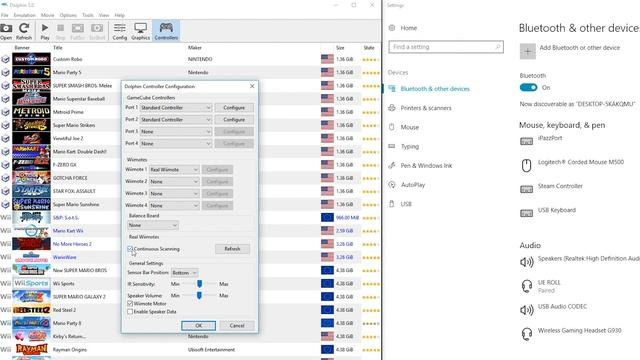This screenshot has width=640, height=360.
Task: Open the Help menu in Dolphin
Action: (119, 15)
